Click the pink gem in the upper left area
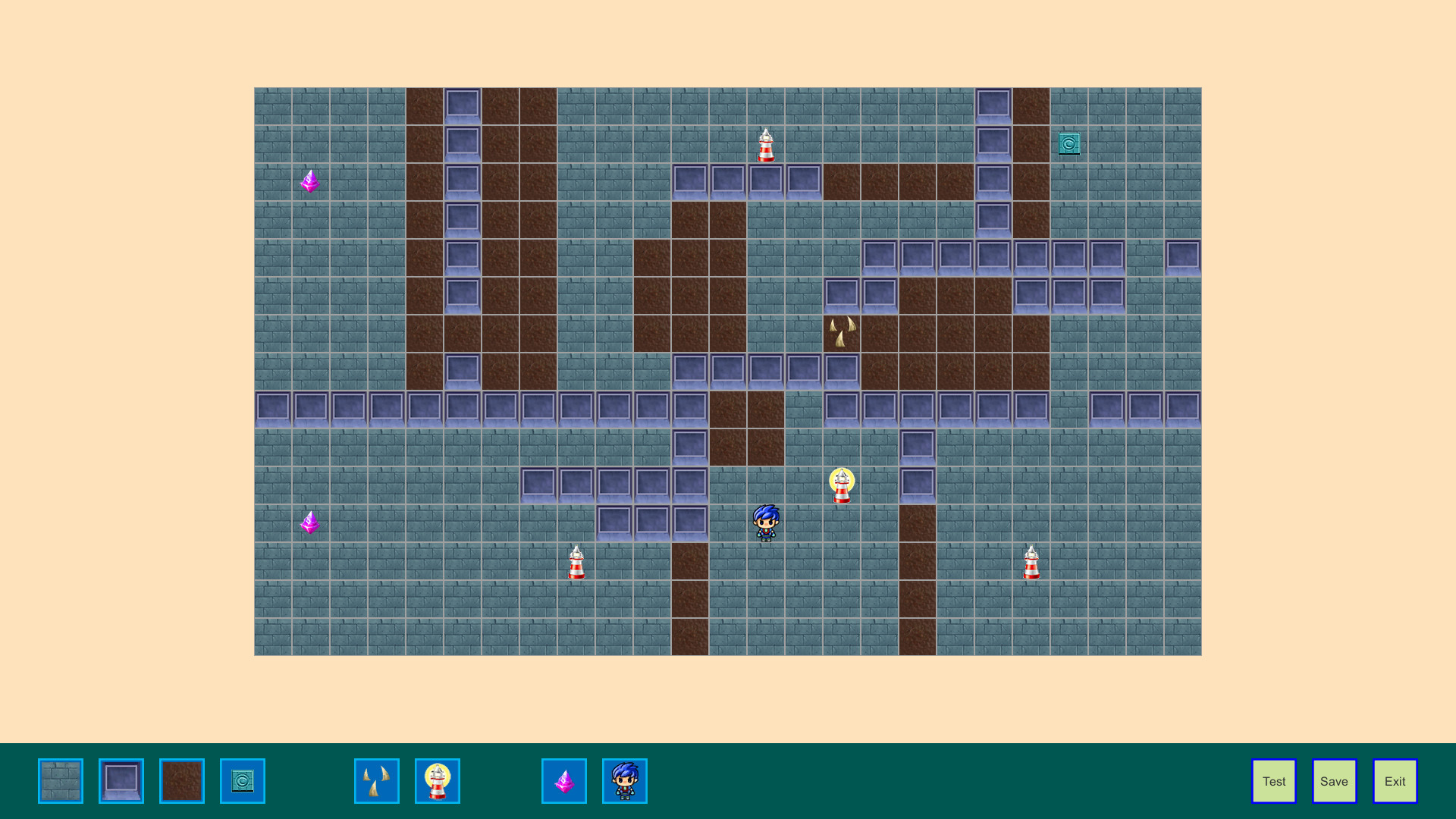Image resolution: width=1456 pixels, height=819 pixels. [x=311, y=182]
